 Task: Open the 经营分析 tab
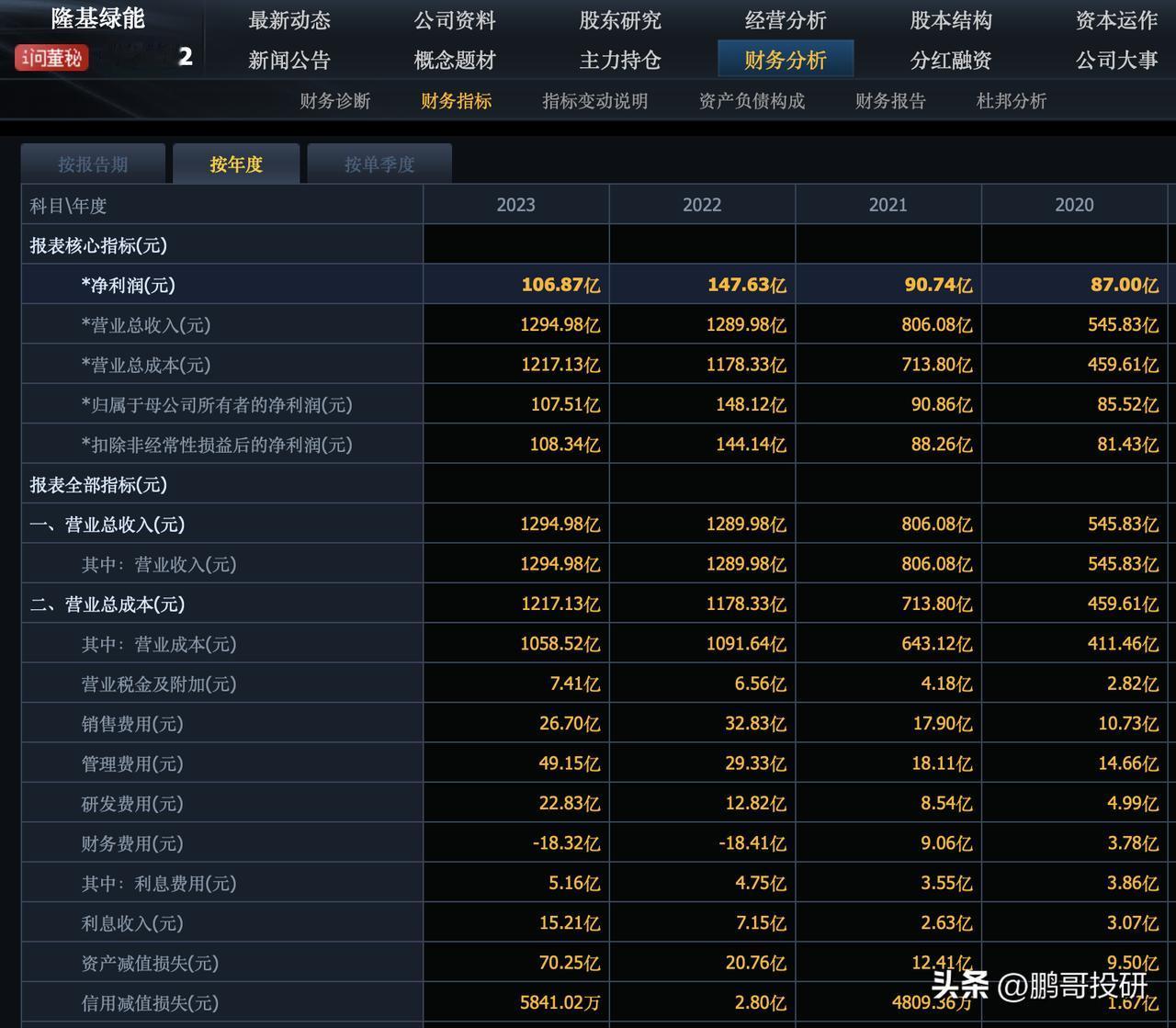click(786, 20)
